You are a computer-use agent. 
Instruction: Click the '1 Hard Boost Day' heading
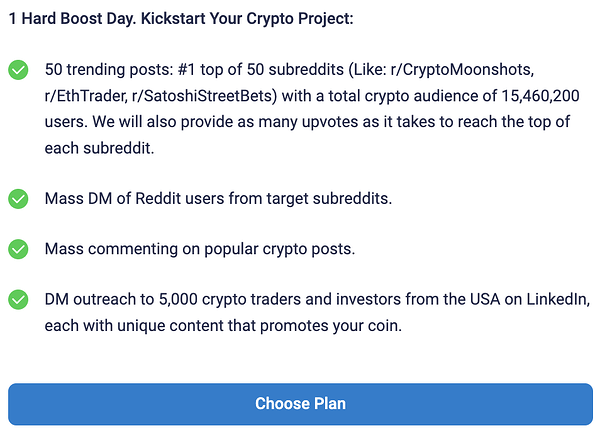(72, 19)
